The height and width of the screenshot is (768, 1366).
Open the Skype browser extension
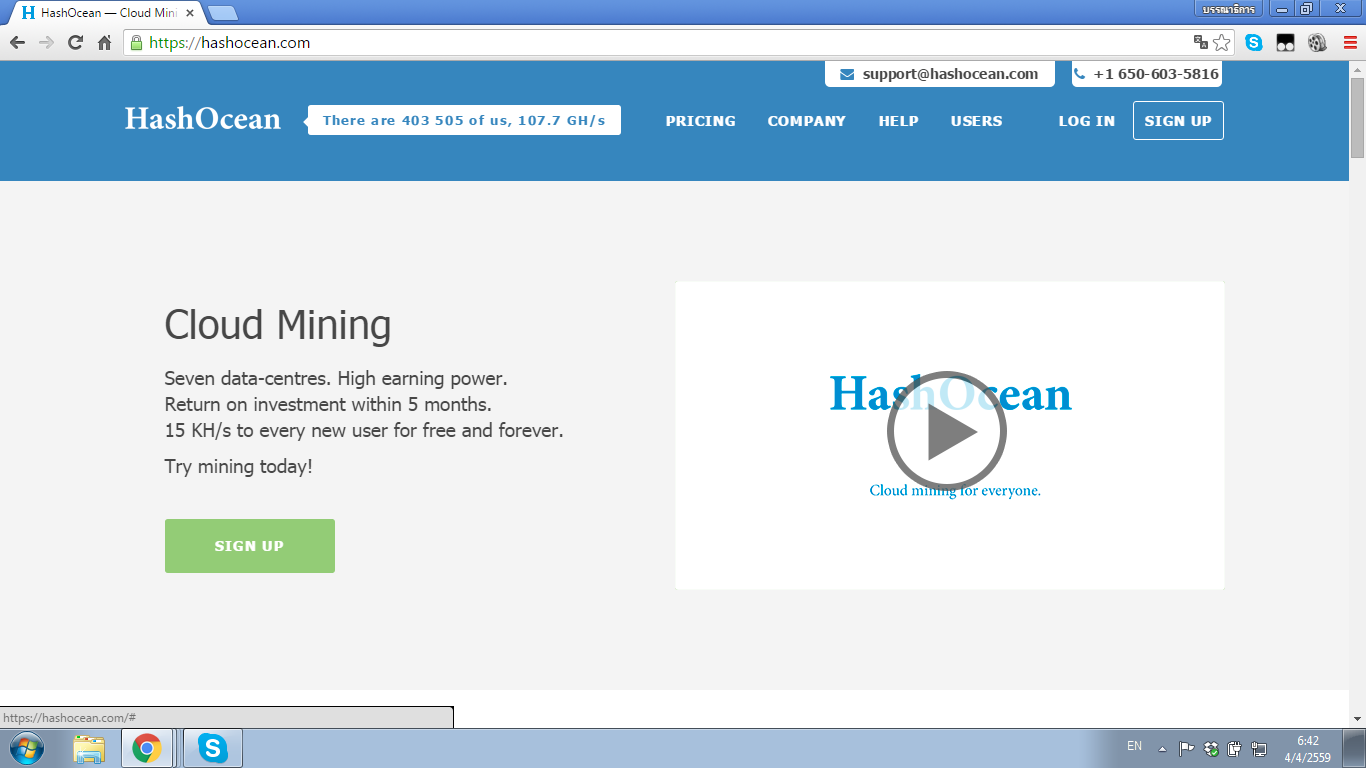click(x=1254, y=43)
